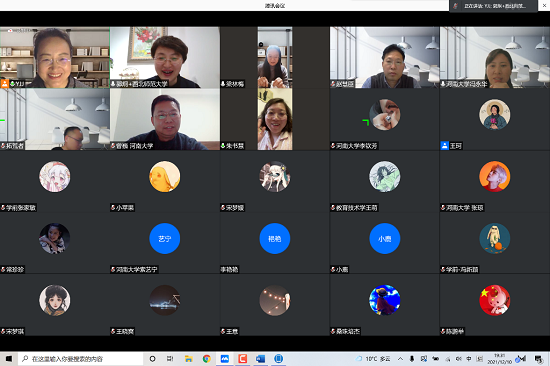This screenshot has width=550, height=366.
Task: Open the weather widget showing 10°C
Action: [x=373, y=359]
